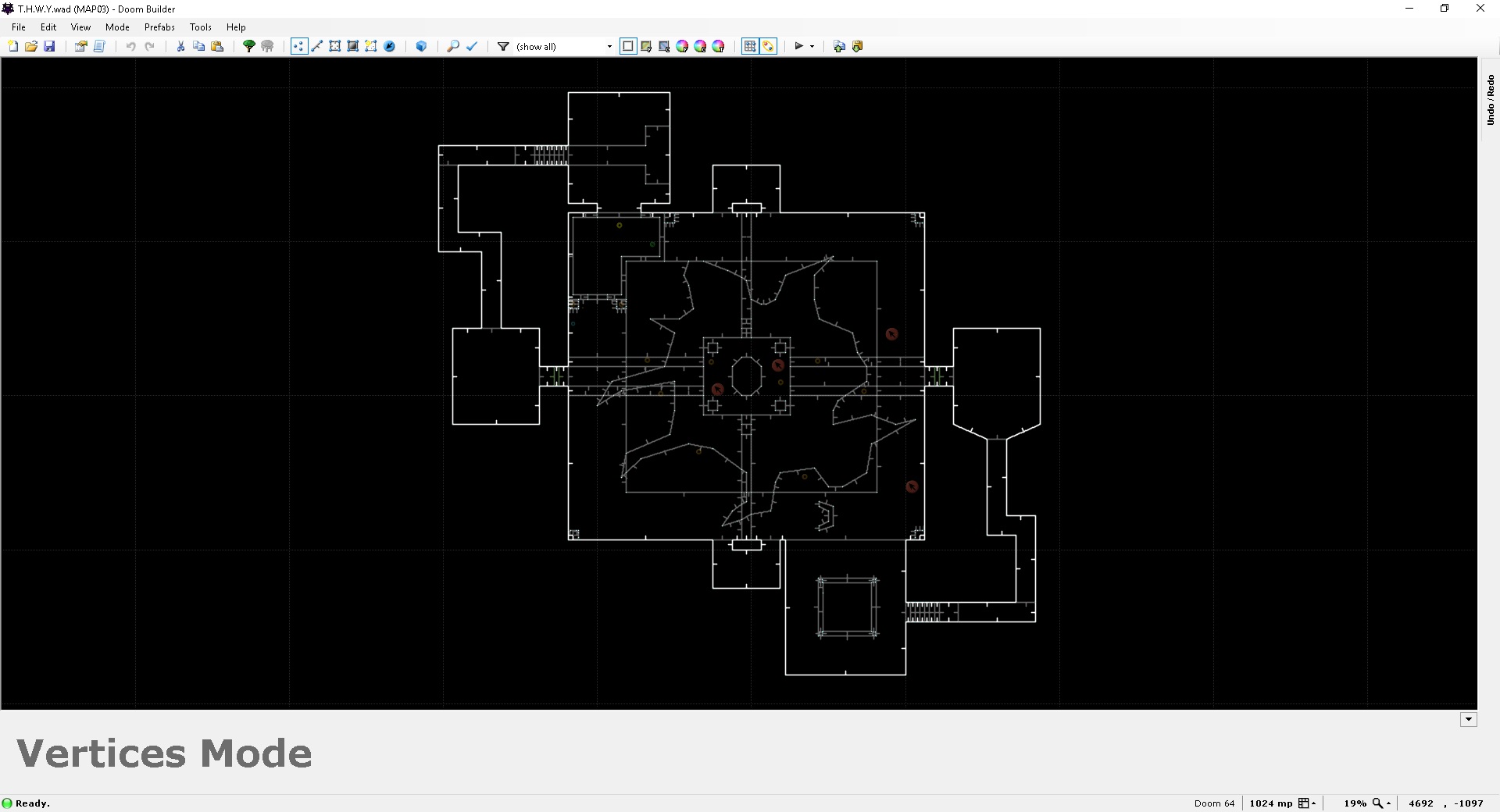The width and height of the screenshot is (1500, 812).
Task: Click the Test Map play button
Action: pyautogui.click(x=798, y=46)
